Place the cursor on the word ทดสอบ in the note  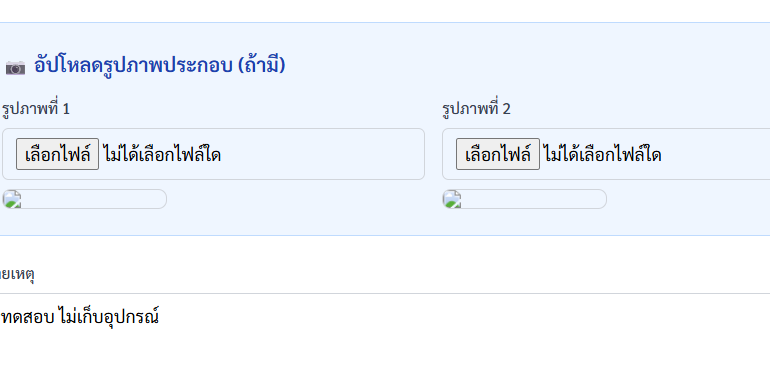22,317
